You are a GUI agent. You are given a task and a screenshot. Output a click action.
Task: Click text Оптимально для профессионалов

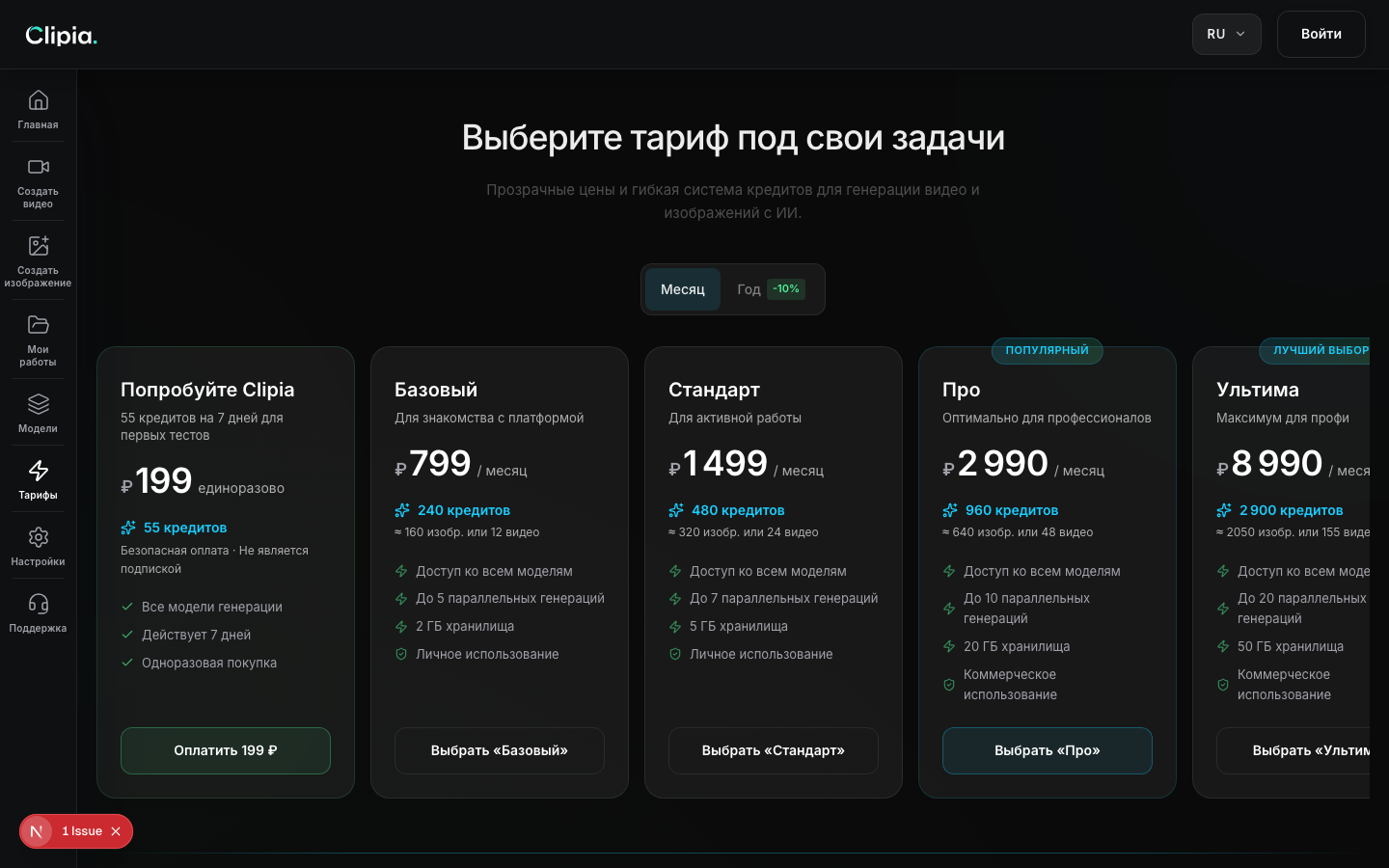[1047, 418]
